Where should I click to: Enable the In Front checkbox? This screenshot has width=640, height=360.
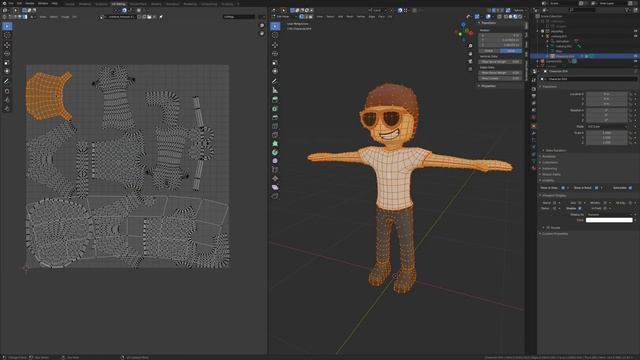click(x=605, y=208)
